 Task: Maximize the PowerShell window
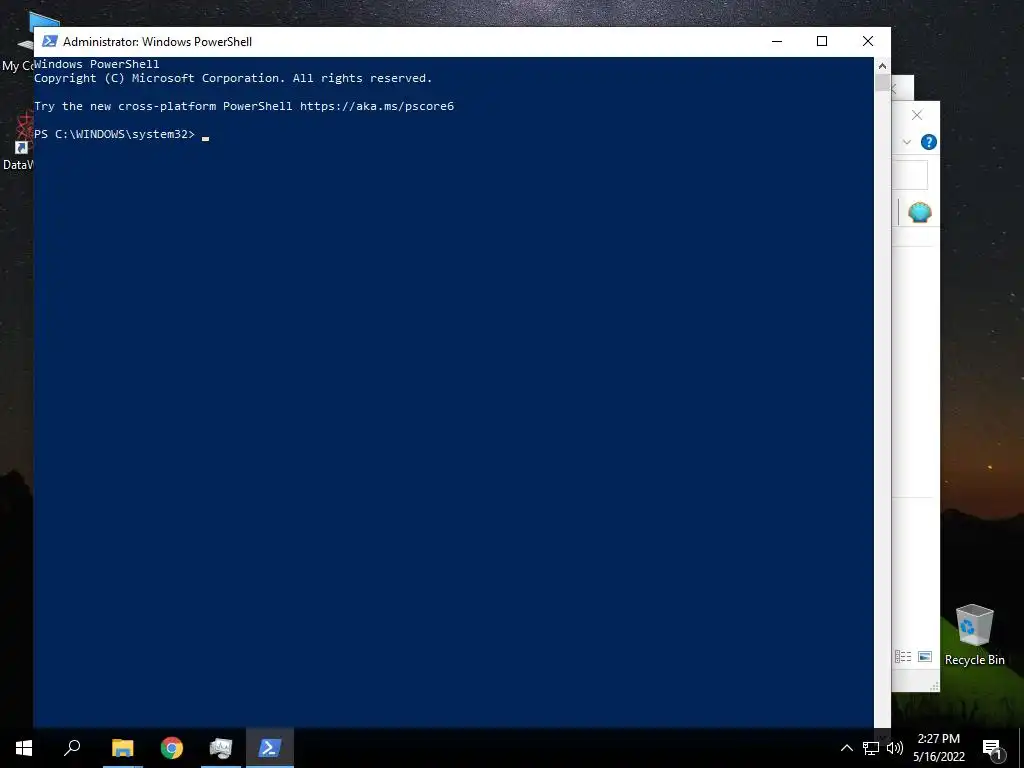822,41
